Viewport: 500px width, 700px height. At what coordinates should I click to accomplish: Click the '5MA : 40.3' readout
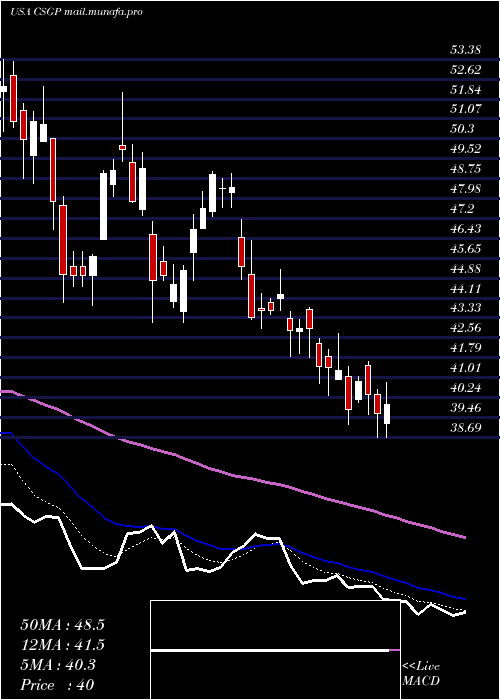coord(58,665)
